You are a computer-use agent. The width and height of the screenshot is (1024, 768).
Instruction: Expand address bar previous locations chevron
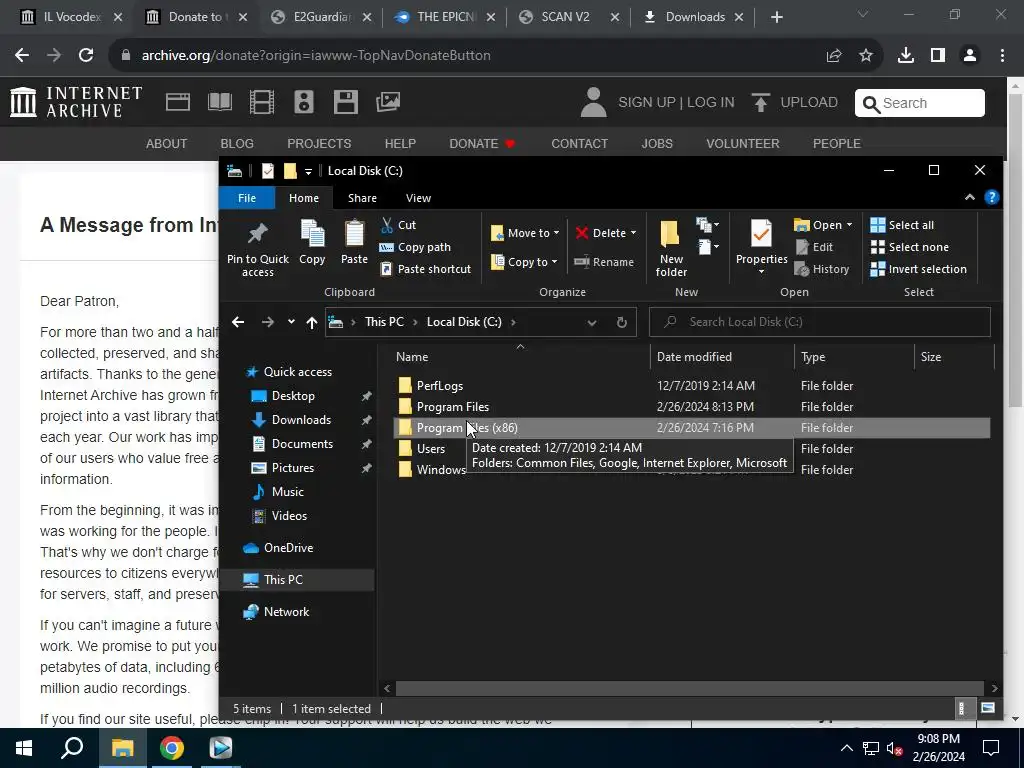pyautogui.click(x=592, y=322)
